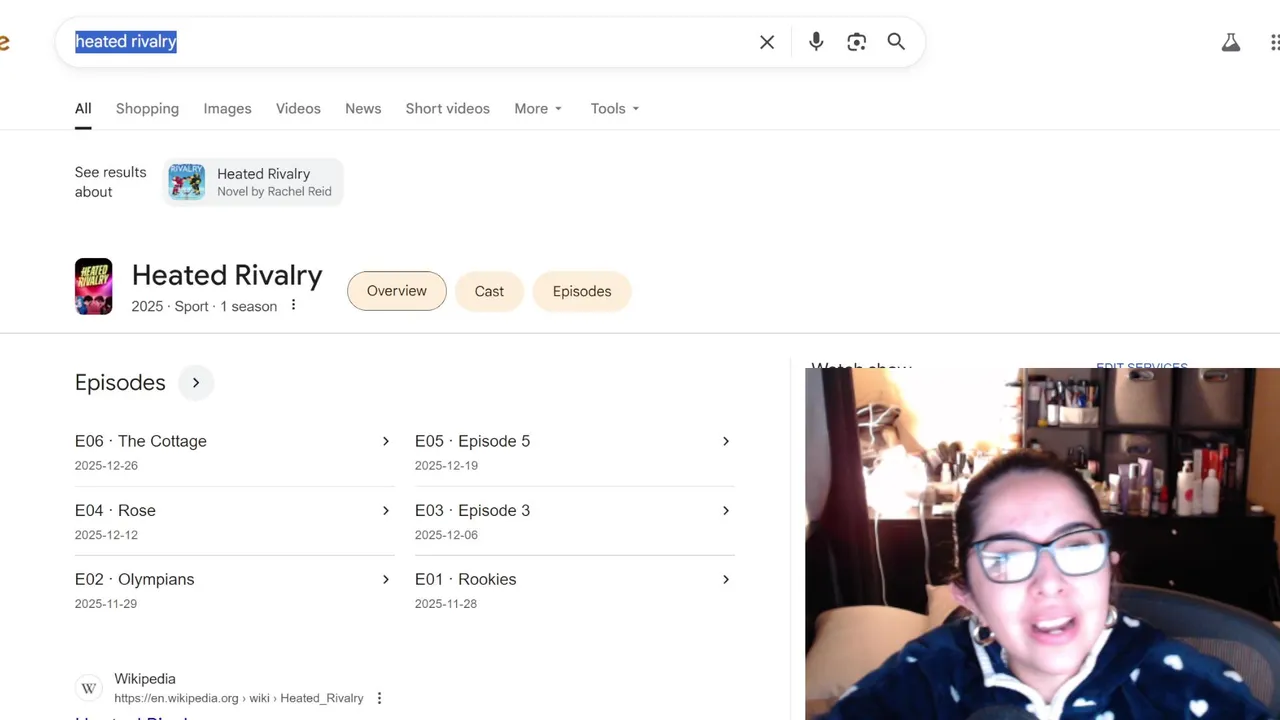Image resolution: width=1280 pixels, height=720 pixels.
Task: Switch to the News tab
Action: click(x=363, y=109)
